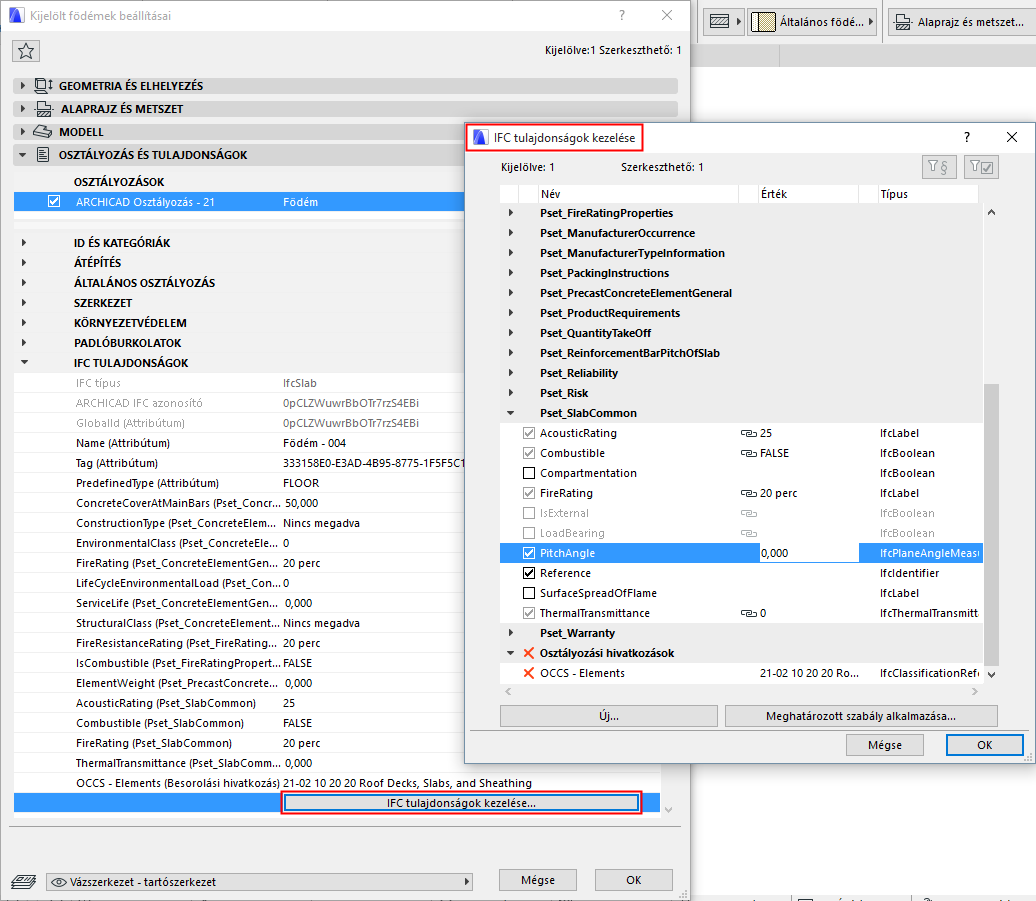Viewport: 1036px width, 901px height.
Task: Expand the Geometria és elhelyezés panel arrow
Action: pyautogui.click(x=22, y=85)
